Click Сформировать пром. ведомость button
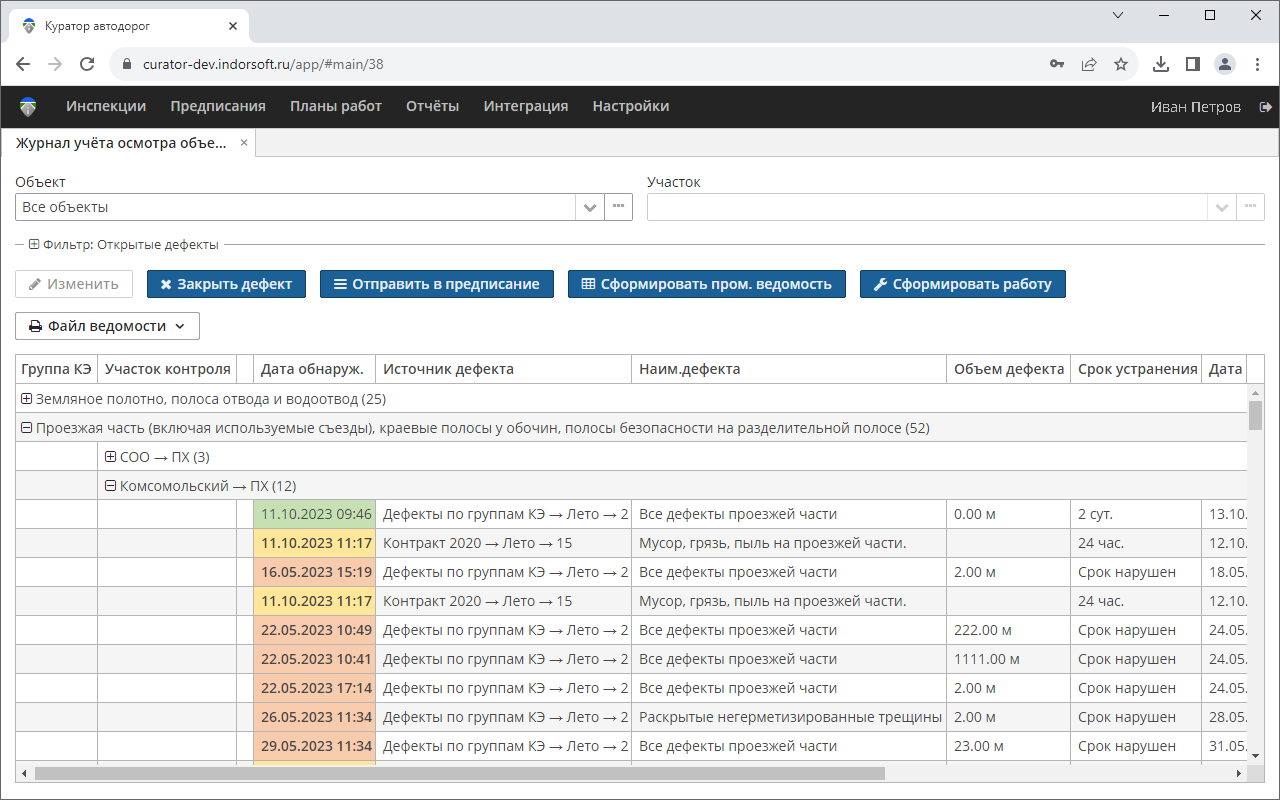 pos(706,284)
